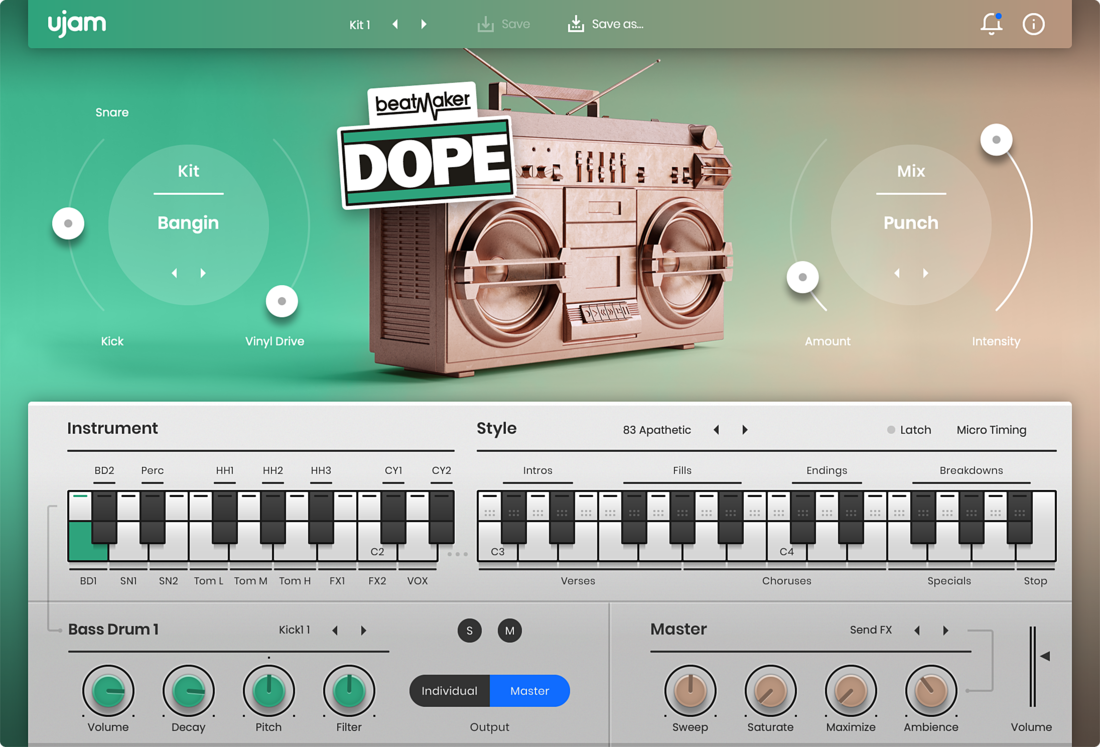Solo Bass Drum 1 with the S button
This screenshot has width=1100, height=747.
click(469, 631)
